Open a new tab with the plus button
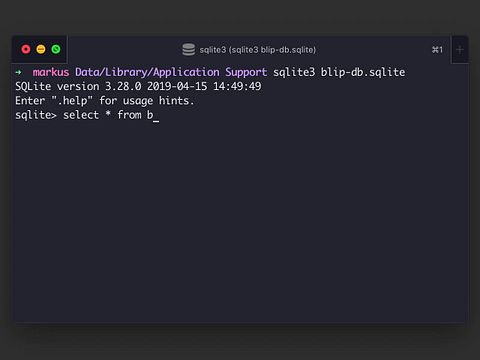 tap(460, 50)
